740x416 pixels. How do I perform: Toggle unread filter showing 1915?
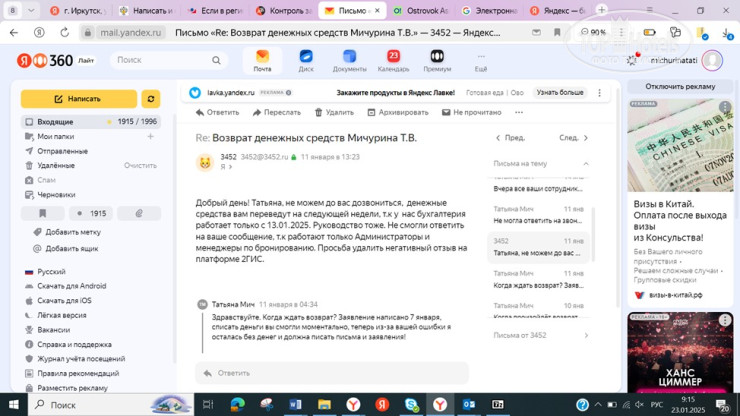tap(91, 213)
